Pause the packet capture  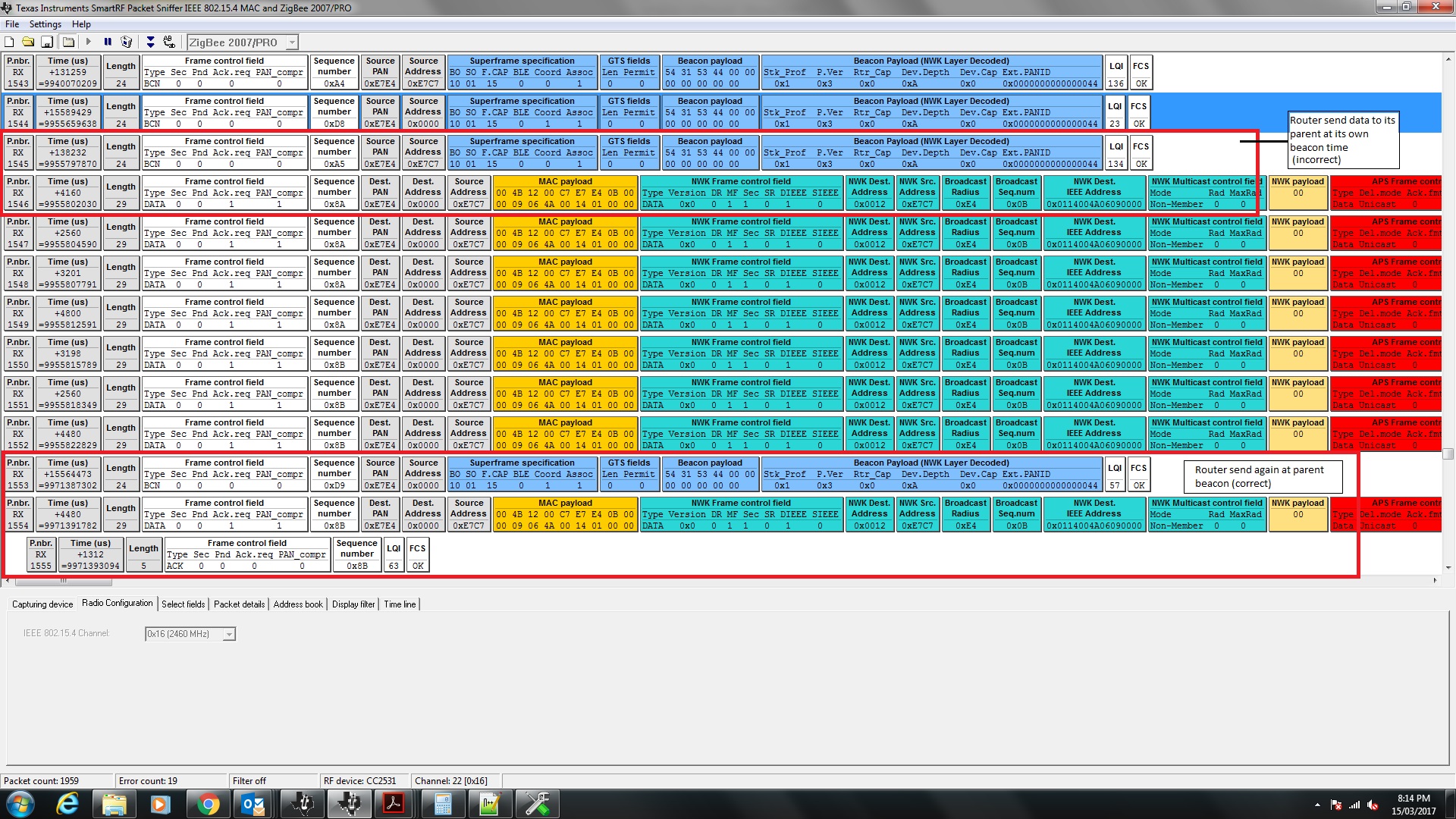108,42
